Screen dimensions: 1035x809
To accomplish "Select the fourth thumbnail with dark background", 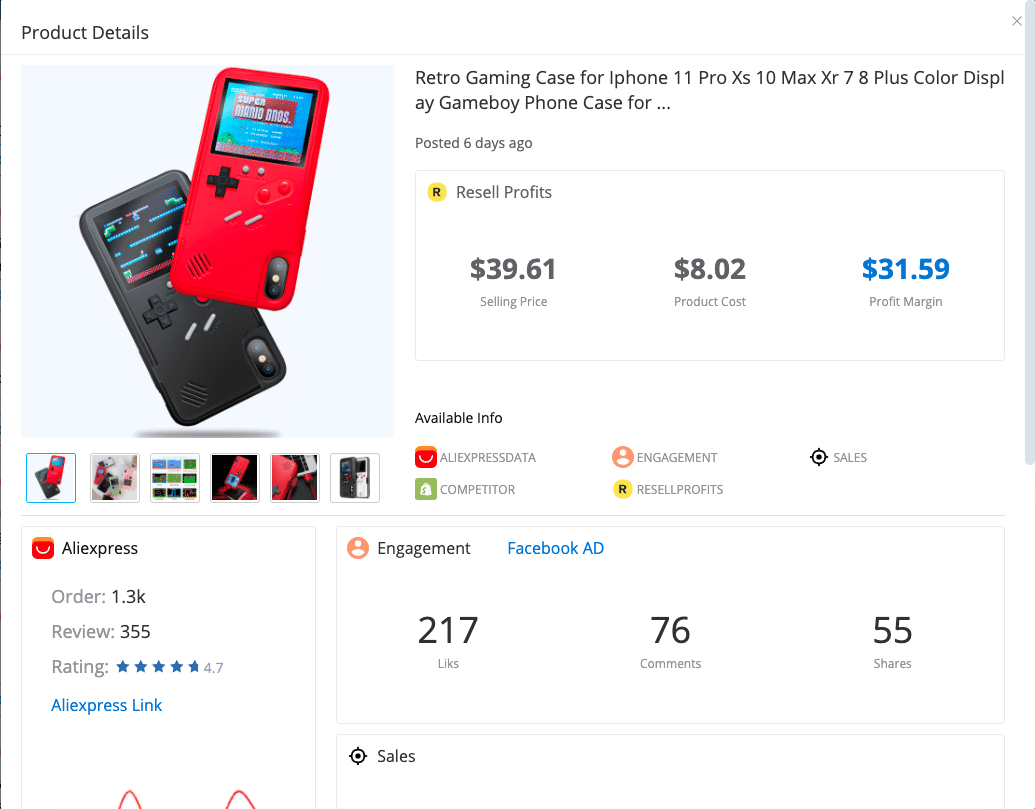I will pos(235,478).
